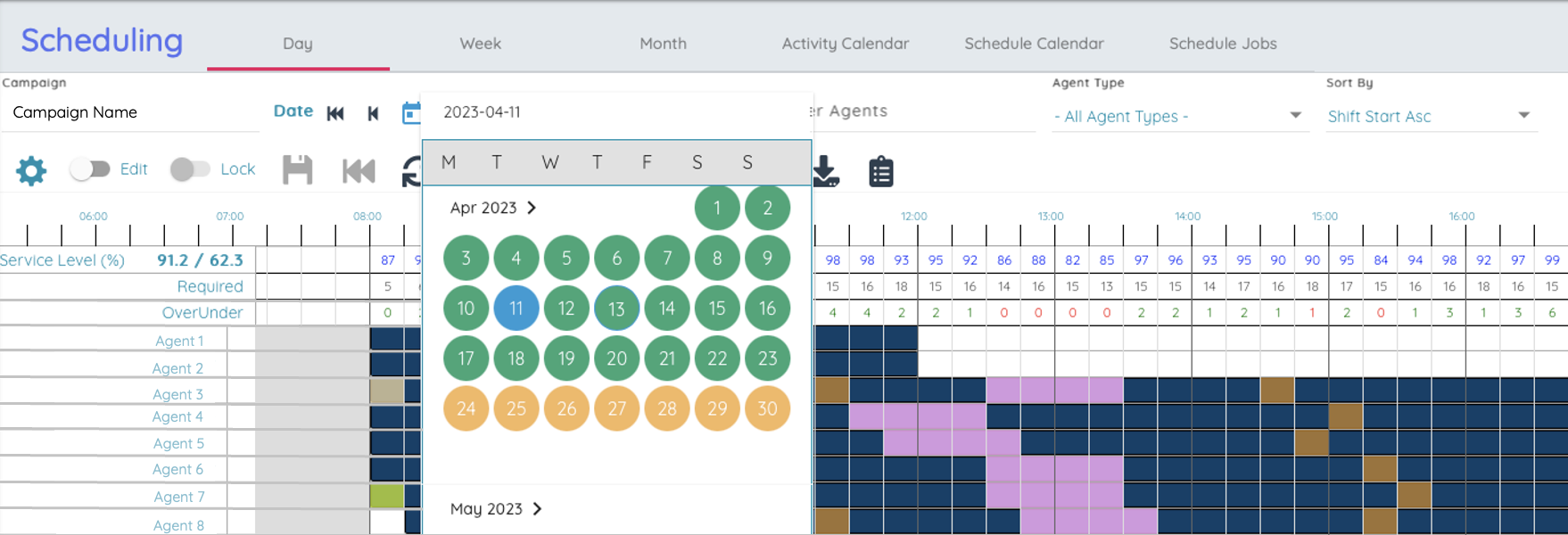Image resolution: width=1568 pixels, height=535 pixels.
Task: Click the gray skip-to-start toolbar icon
Action: [x=359, y=170]
